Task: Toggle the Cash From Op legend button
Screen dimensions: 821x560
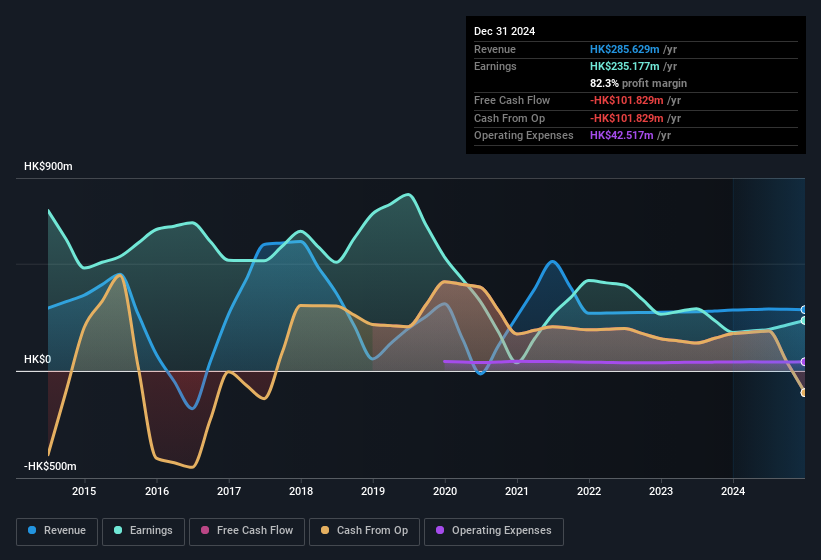Action: click(364, 531)
